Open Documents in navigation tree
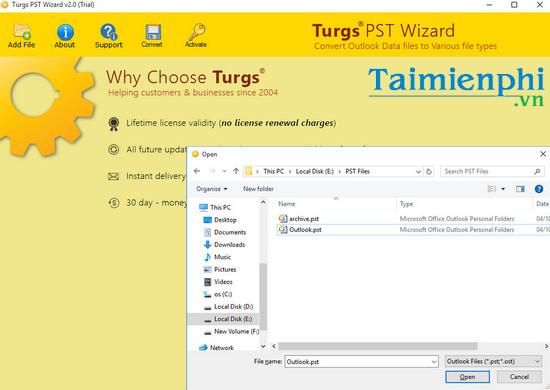 225,232
